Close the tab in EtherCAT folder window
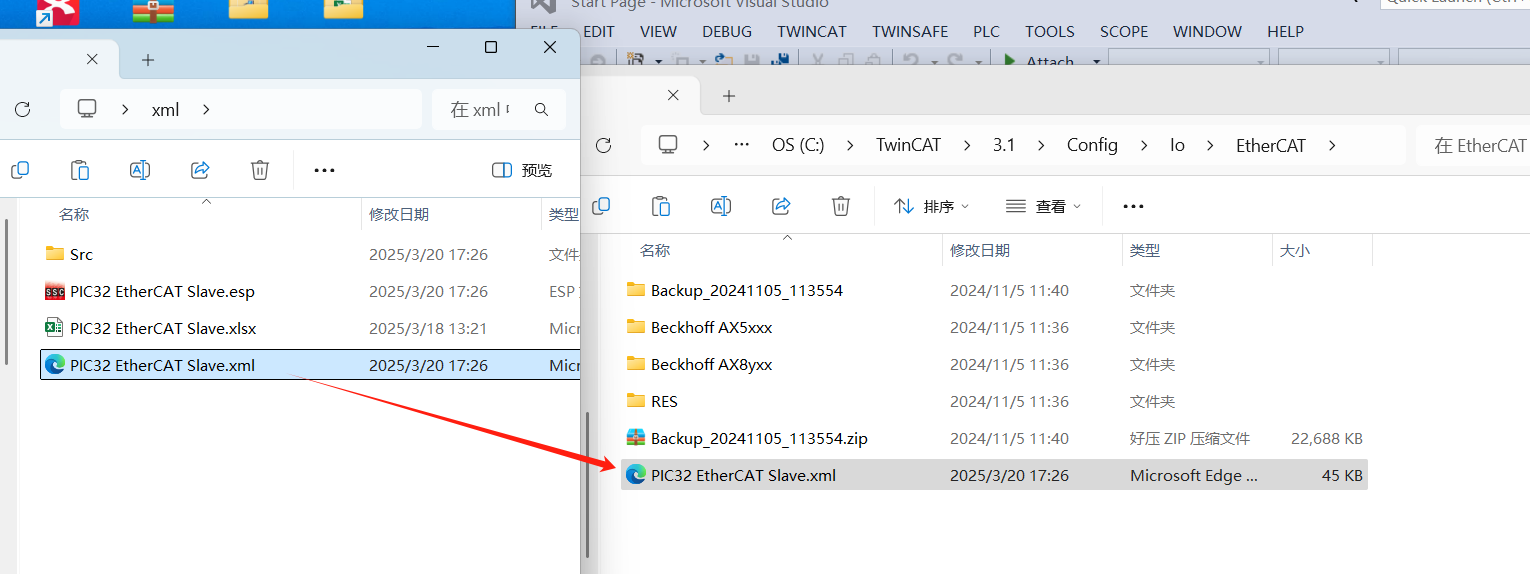Image resolution: width=1530 pixels, height=574 pixels. click(673, 95)
